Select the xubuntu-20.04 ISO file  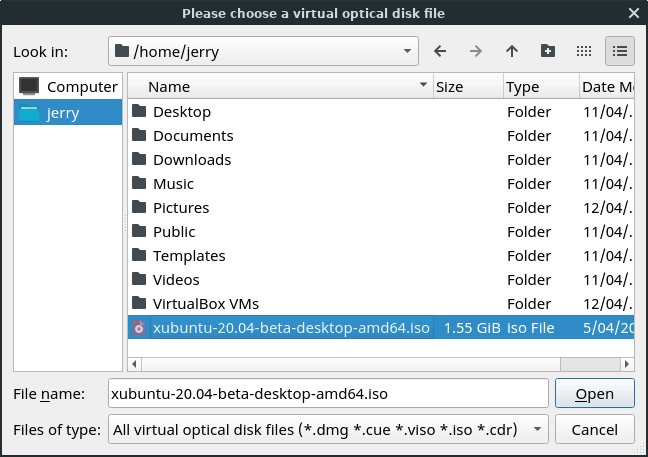pos(291,328)
